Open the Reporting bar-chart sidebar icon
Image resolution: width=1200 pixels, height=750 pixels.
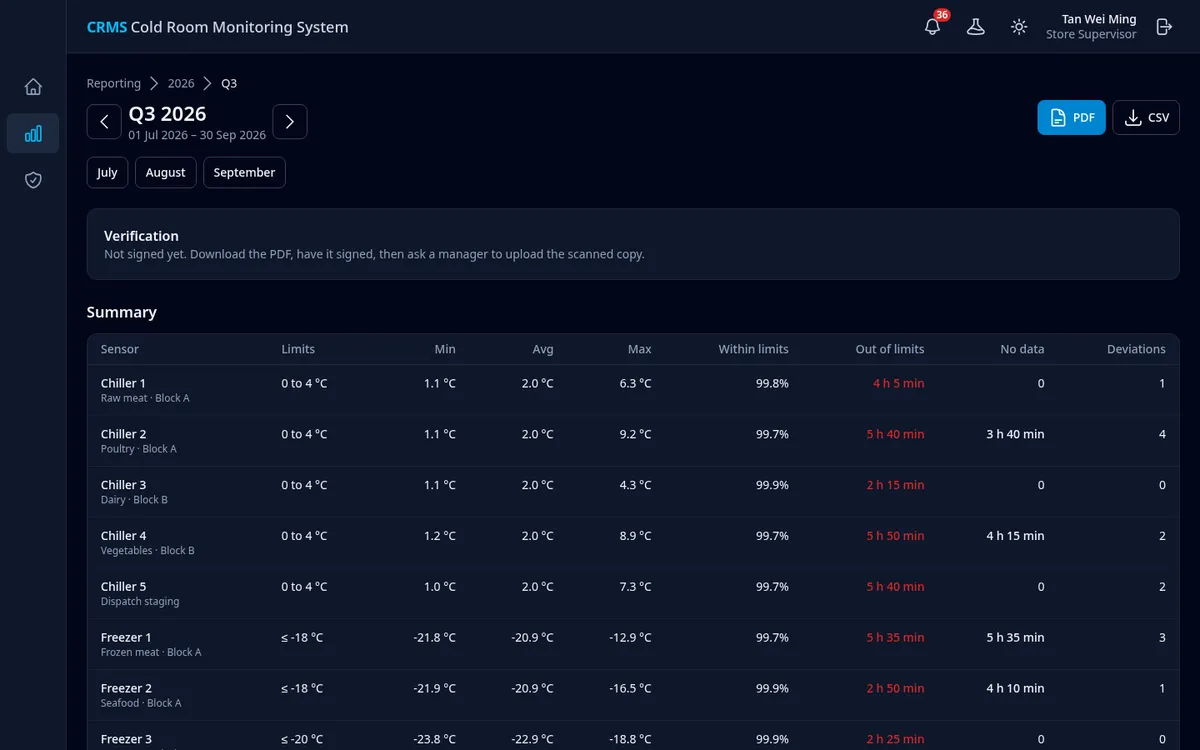click(33, 133)
